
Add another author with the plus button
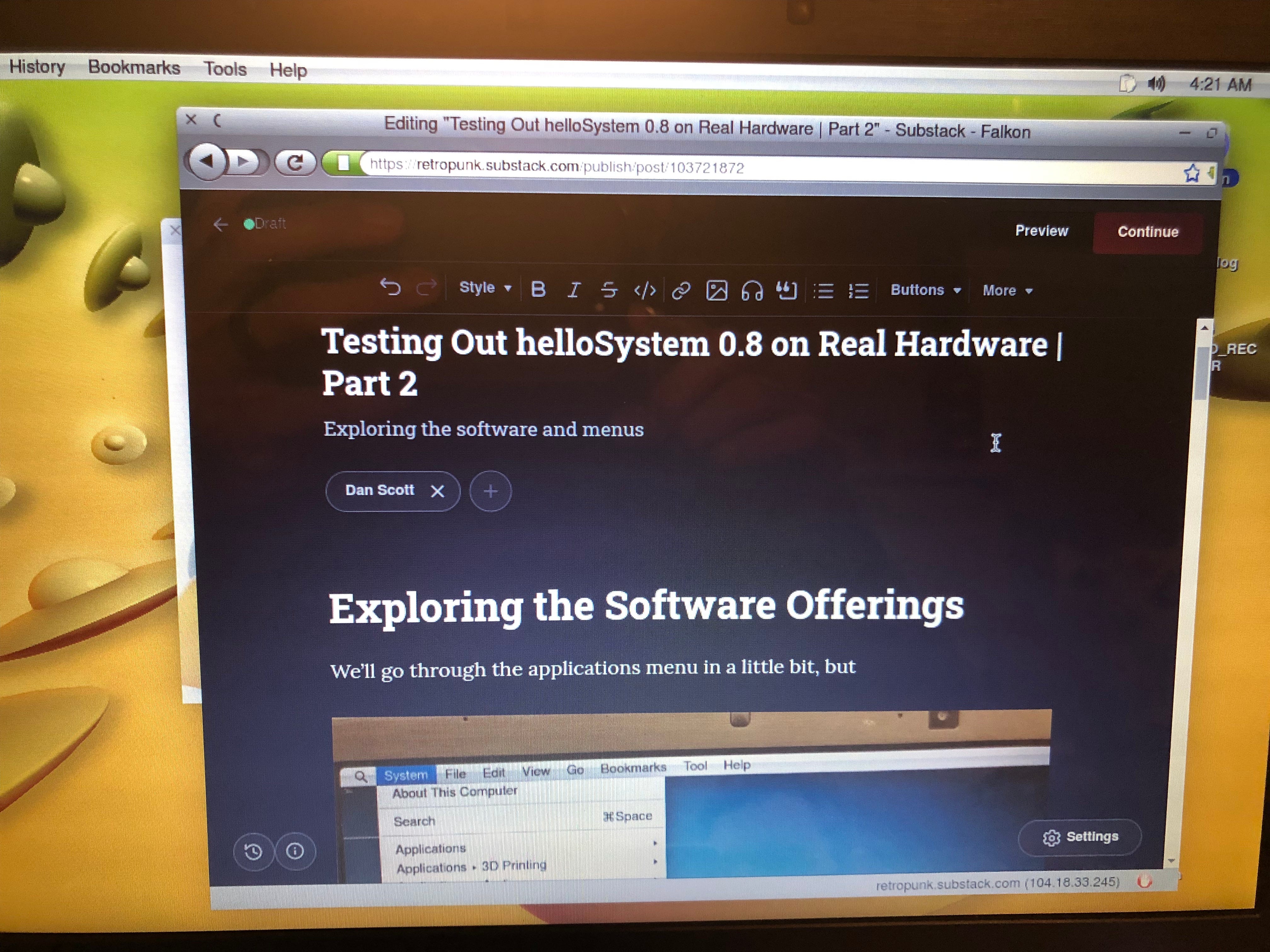pyautogui.click(x=490, y=491)
